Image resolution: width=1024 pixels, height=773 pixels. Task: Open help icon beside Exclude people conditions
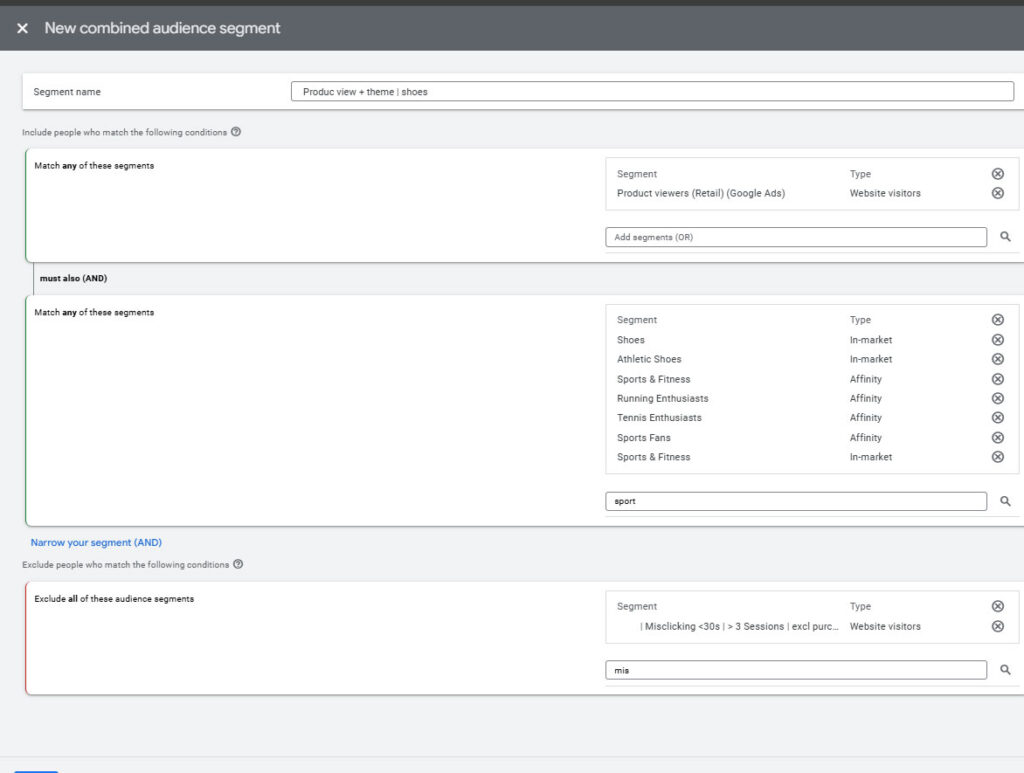(238, 565)
